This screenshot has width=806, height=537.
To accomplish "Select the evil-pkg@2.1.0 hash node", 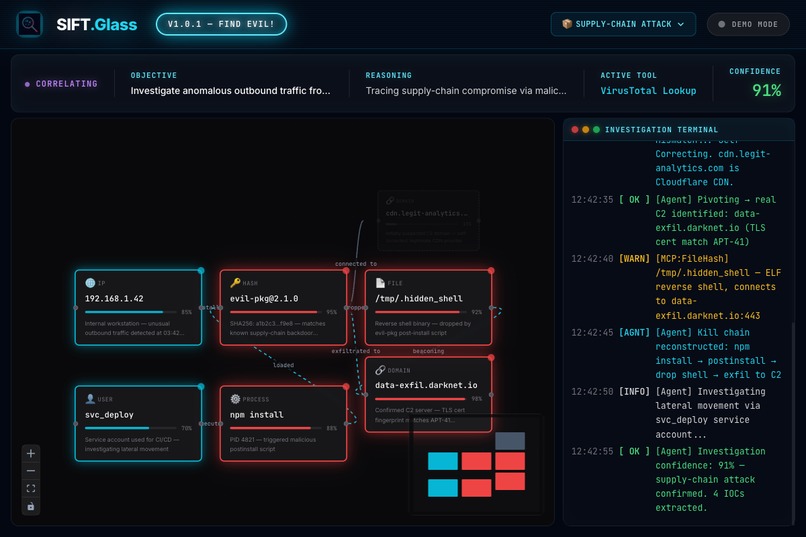I will click(x=283, y=307).
